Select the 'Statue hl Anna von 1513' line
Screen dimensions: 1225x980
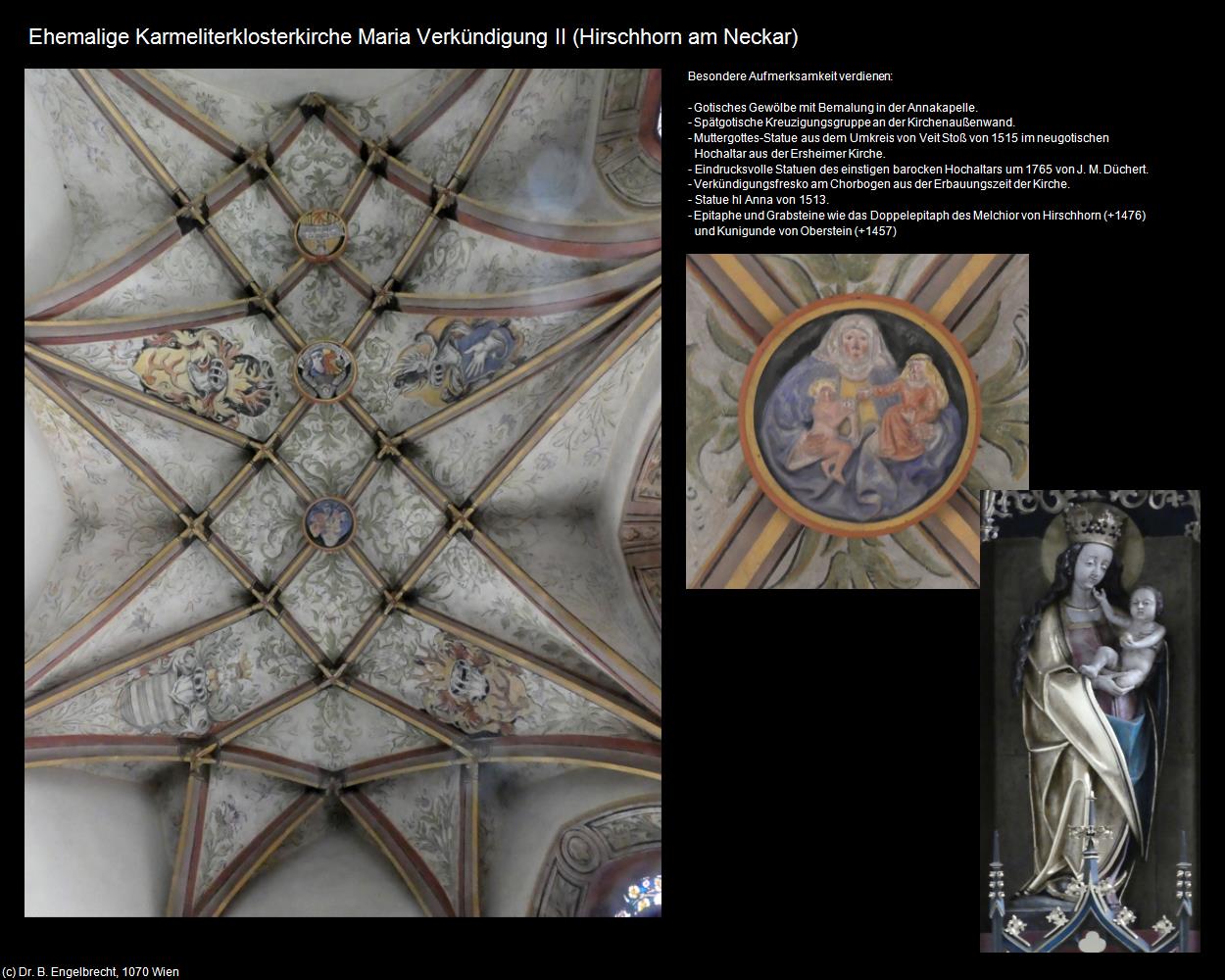tap(759, 200)
